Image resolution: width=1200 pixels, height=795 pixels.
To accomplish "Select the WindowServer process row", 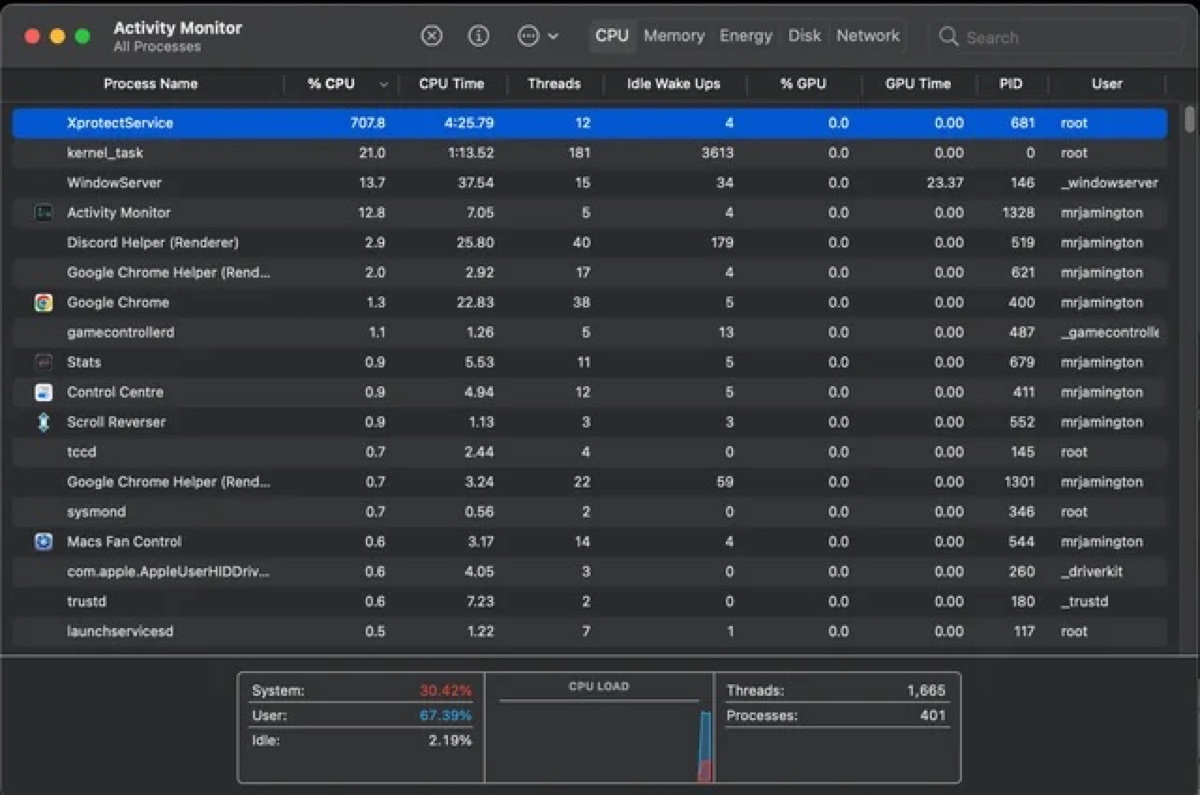I will [x=589, y=183].
